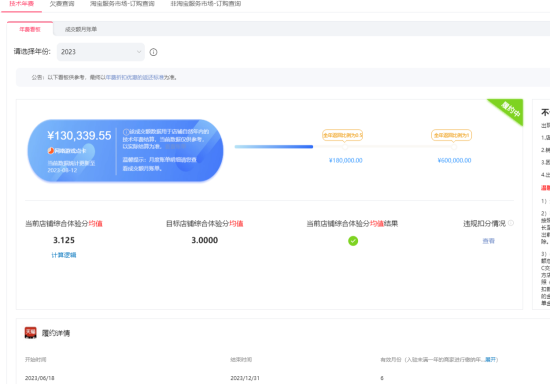Open 非淘宝服务市场-订购查询 tab
Viewport: 550px width, 384px height.
tap(206, 4)
